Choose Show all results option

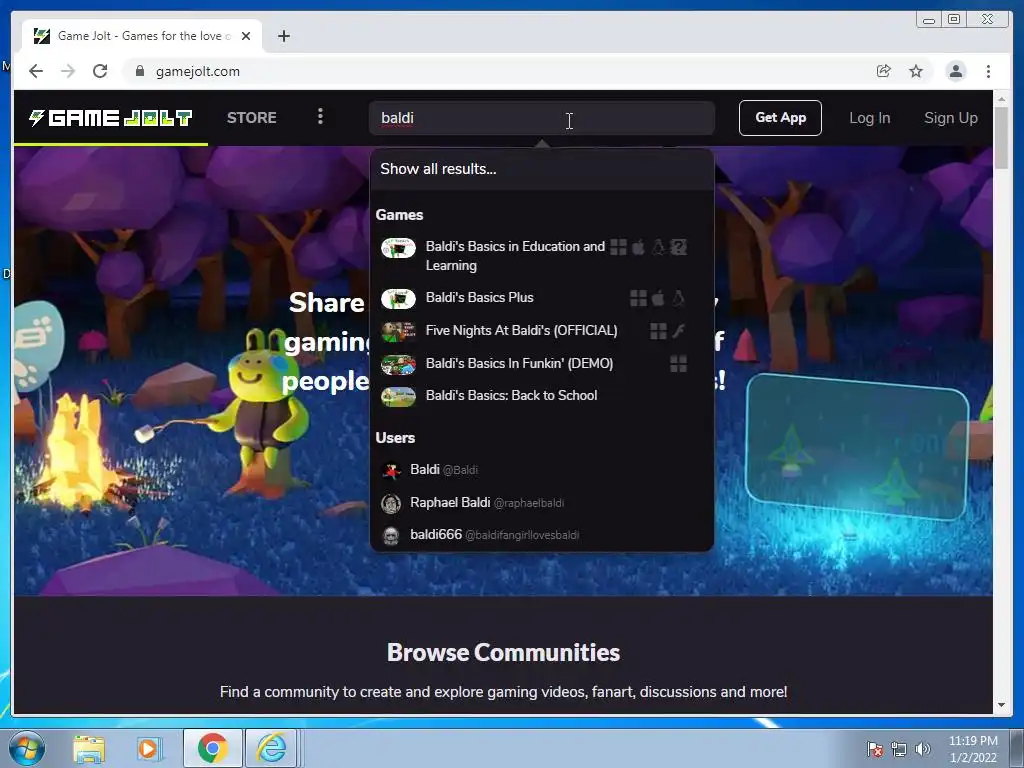coord(541,169)
